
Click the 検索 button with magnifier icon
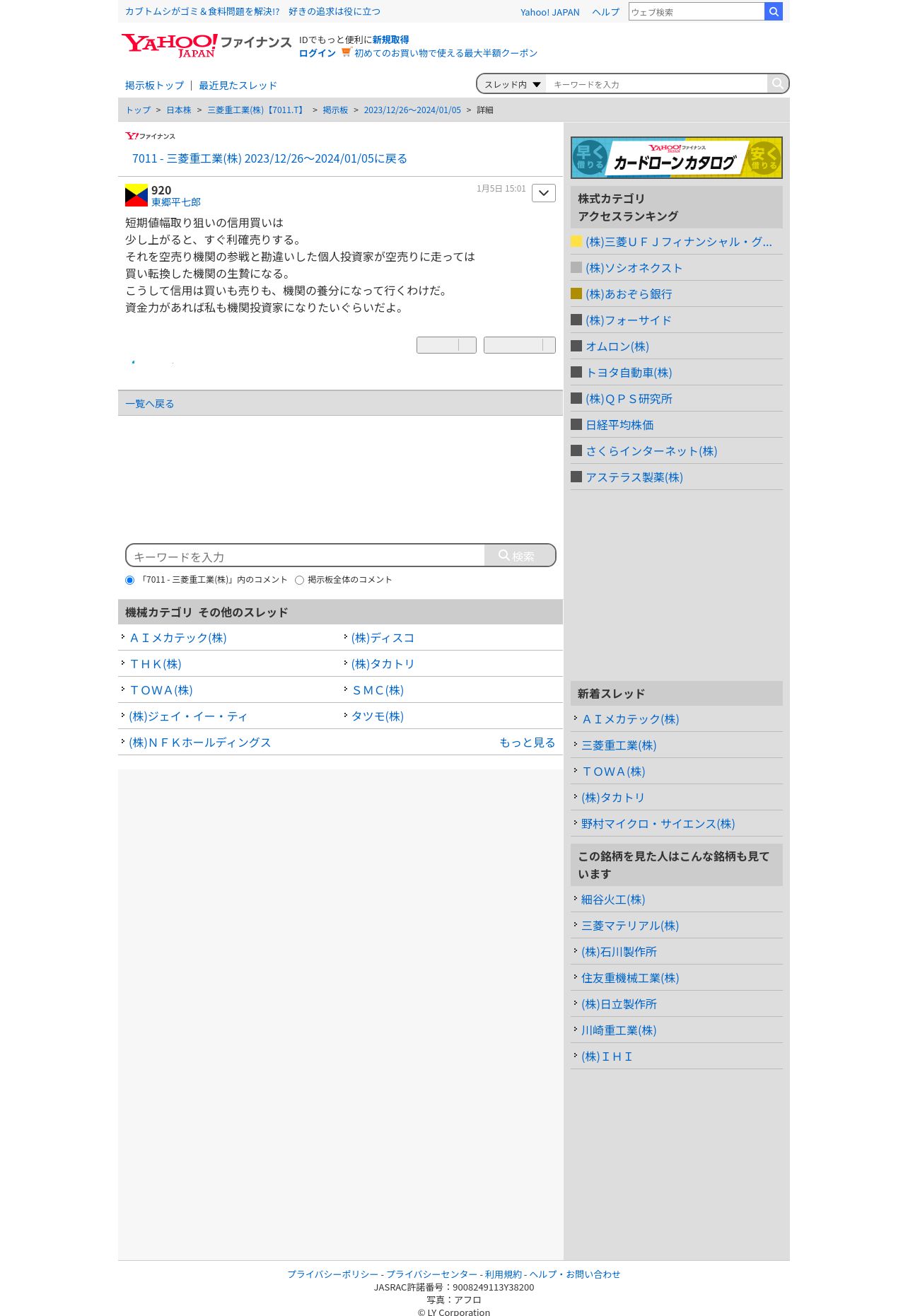(x=520, y=556)
